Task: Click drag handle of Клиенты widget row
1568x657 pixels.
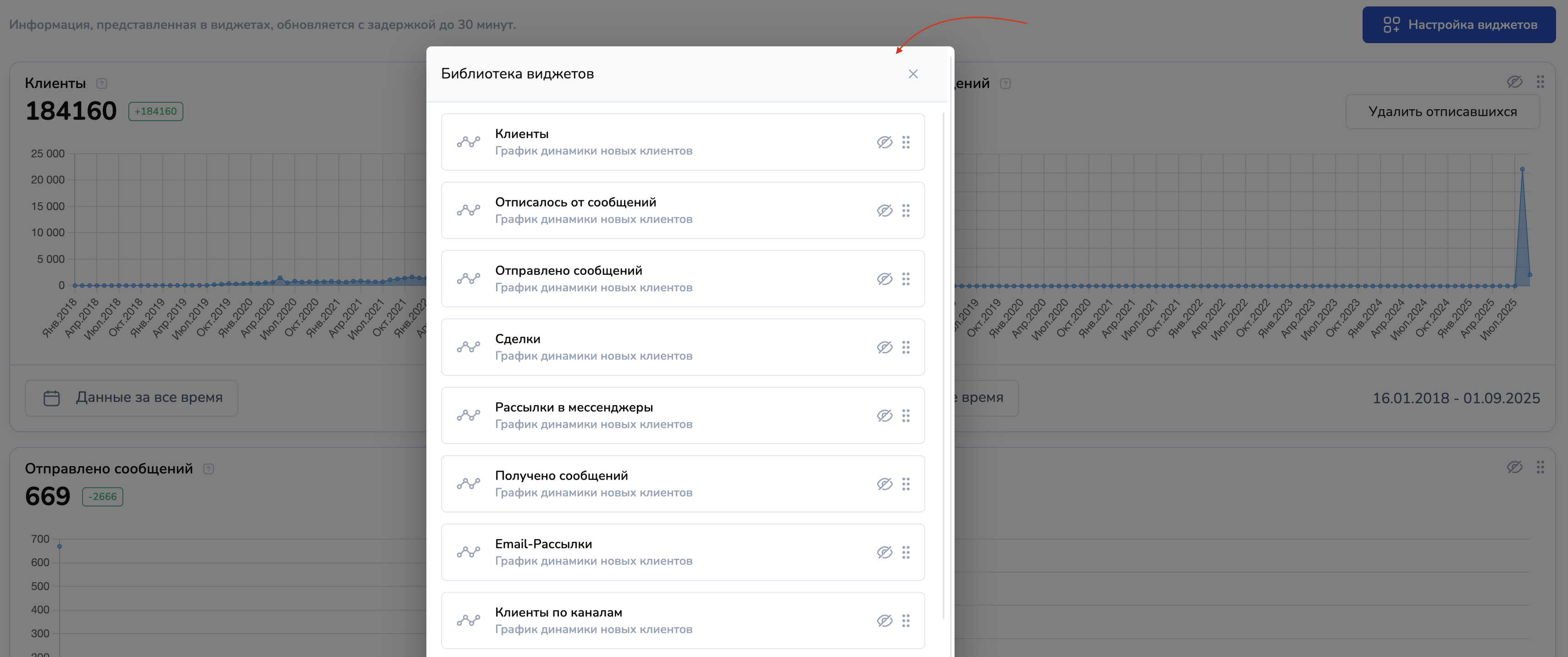Action: click(x=906, y=142)
